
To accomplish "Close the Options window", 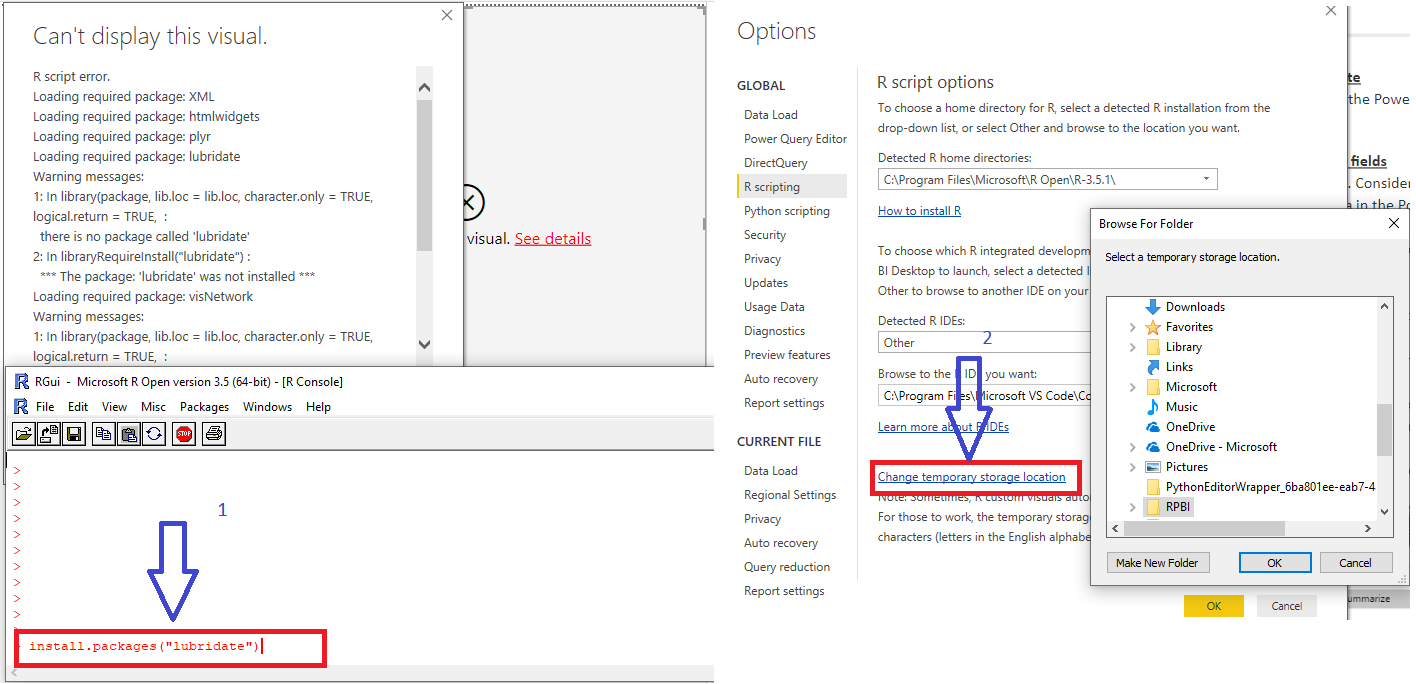I will tap(1330, 11).
